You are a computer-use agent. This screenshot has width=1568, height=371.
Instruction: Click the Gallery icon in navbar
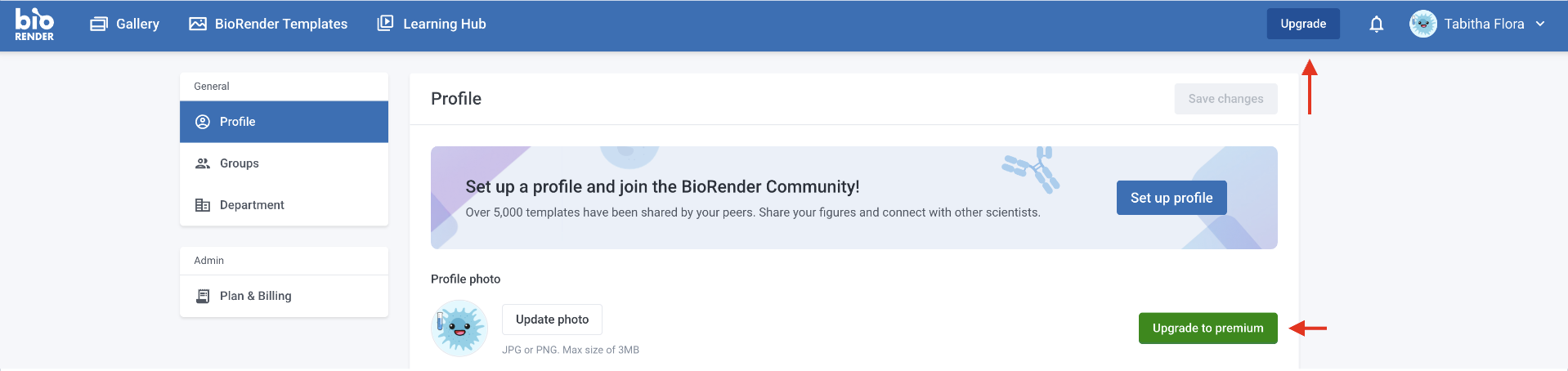[99, 24]
